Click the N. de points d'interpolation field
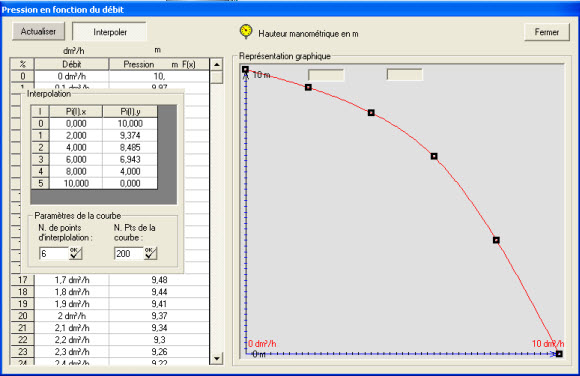The height and width of the screenshot is (376, 580). tap(54, 254)
